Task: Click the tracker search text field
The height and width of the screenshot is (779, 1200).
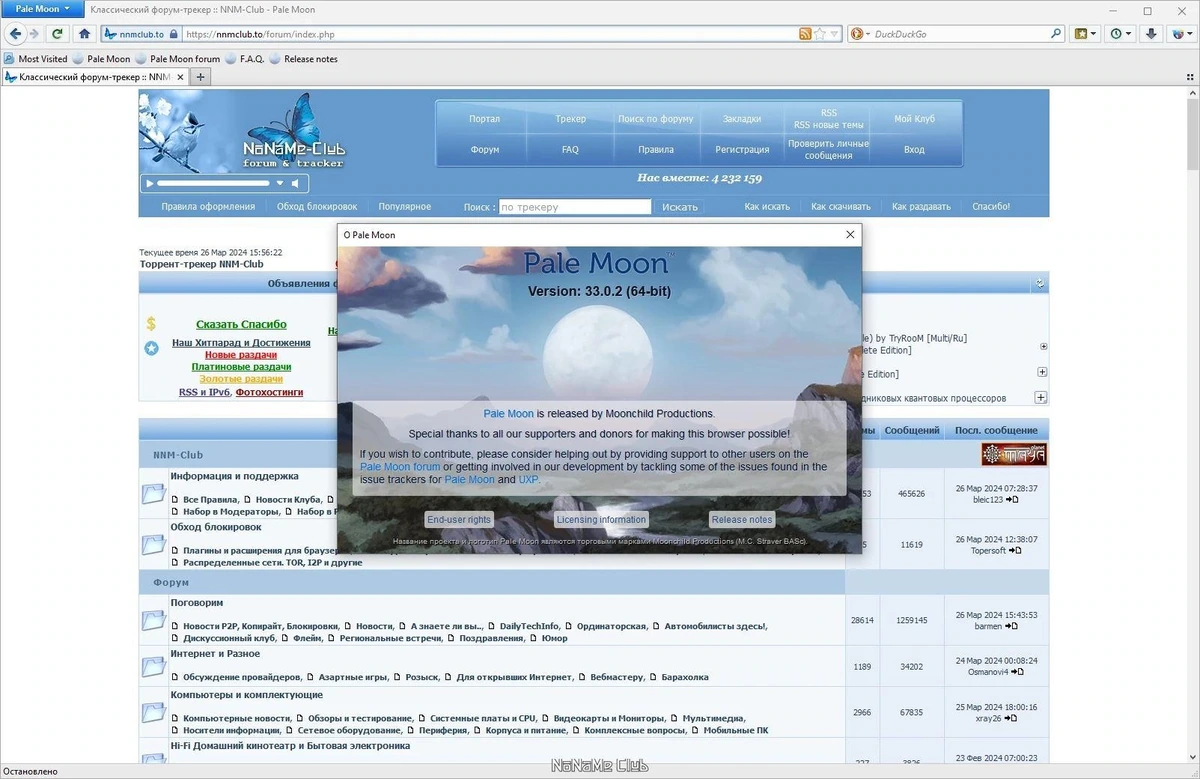Action: (x=575, y=207)
